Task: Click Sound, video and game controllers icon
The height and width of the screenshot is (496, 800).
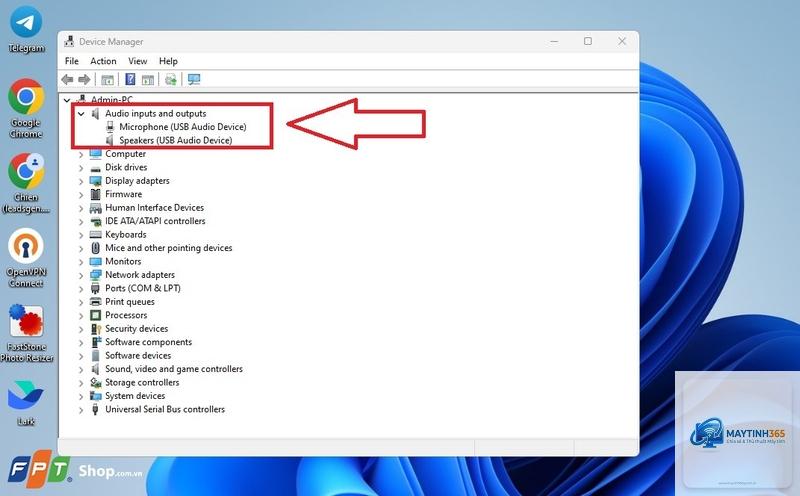Action: 95,369
